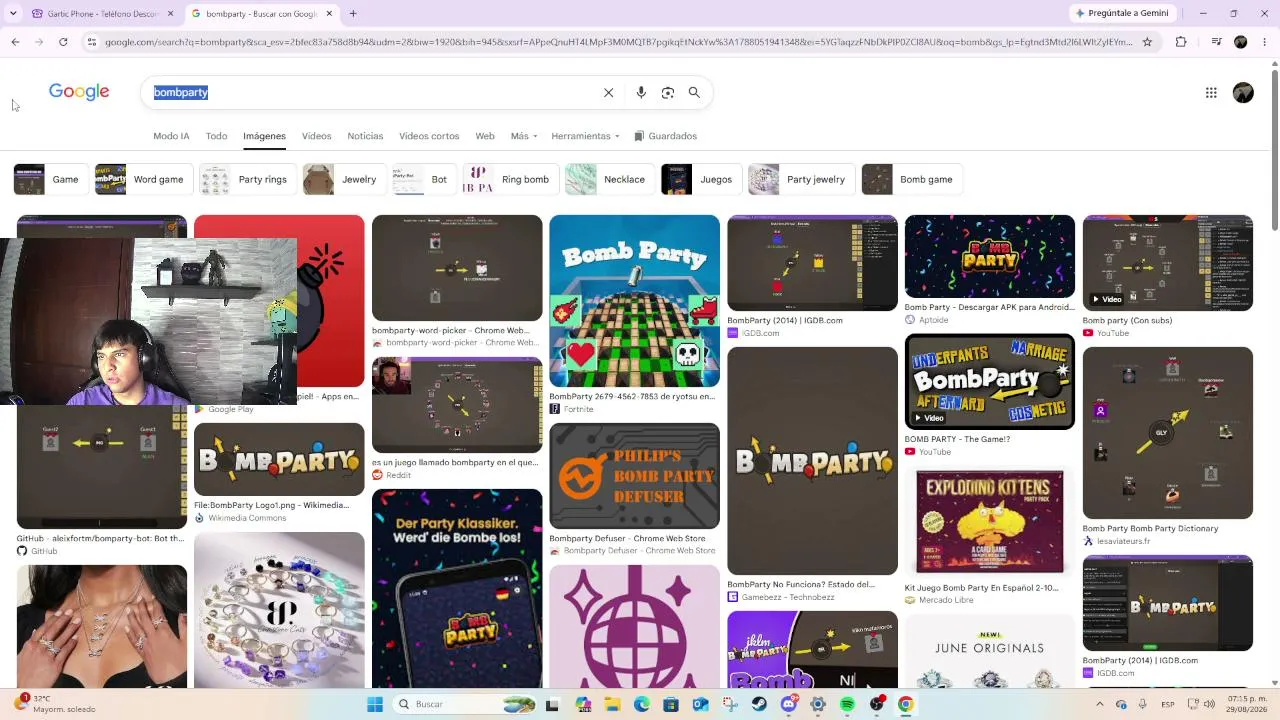Open the Wikimedia BombParty Logo thumbnail
This screenshot has width=1280, height=720.
279,460
